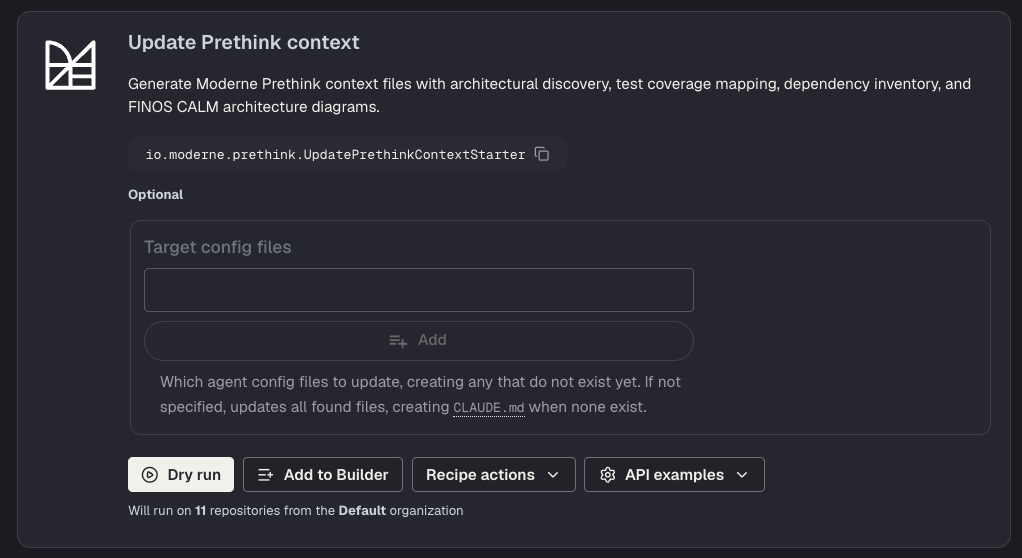Copy the recipe ID to clipboard
Image resolution: width=1022 pixels, height=558 pixels.
[542, 154]
